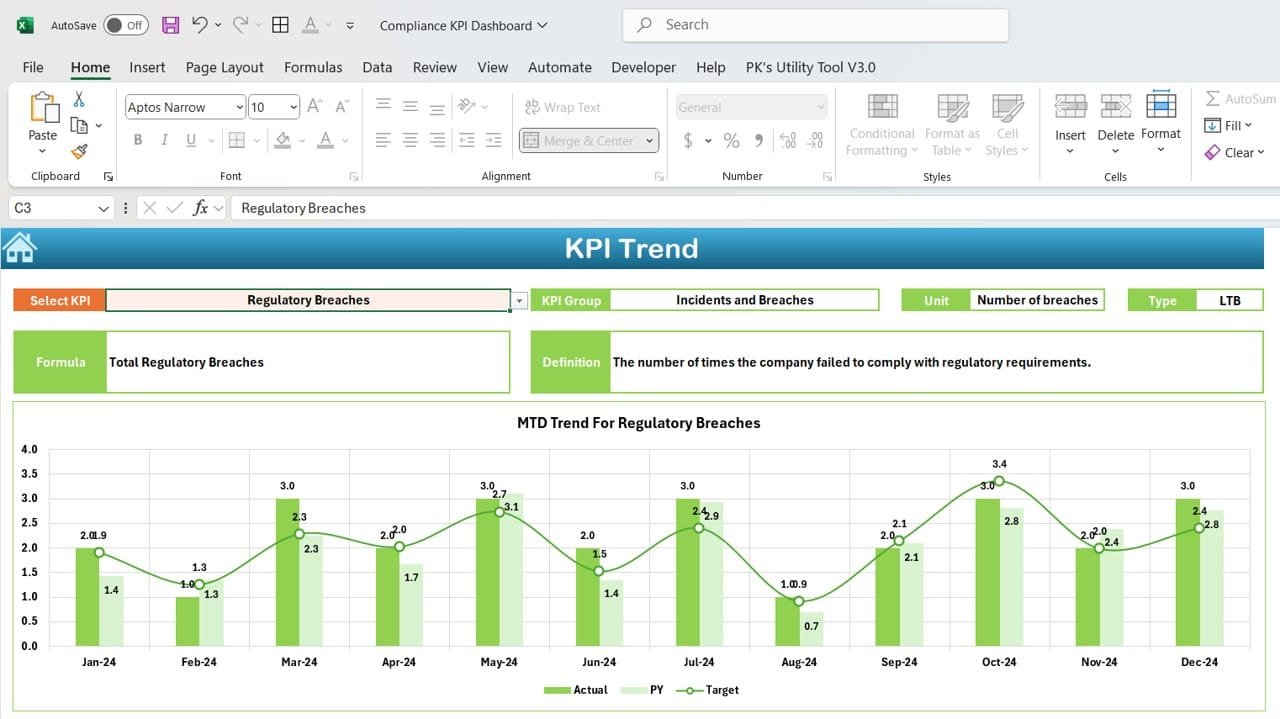The image size is (1280, 719).
Task: Click the Format cells button
Action: [1161, 124]
